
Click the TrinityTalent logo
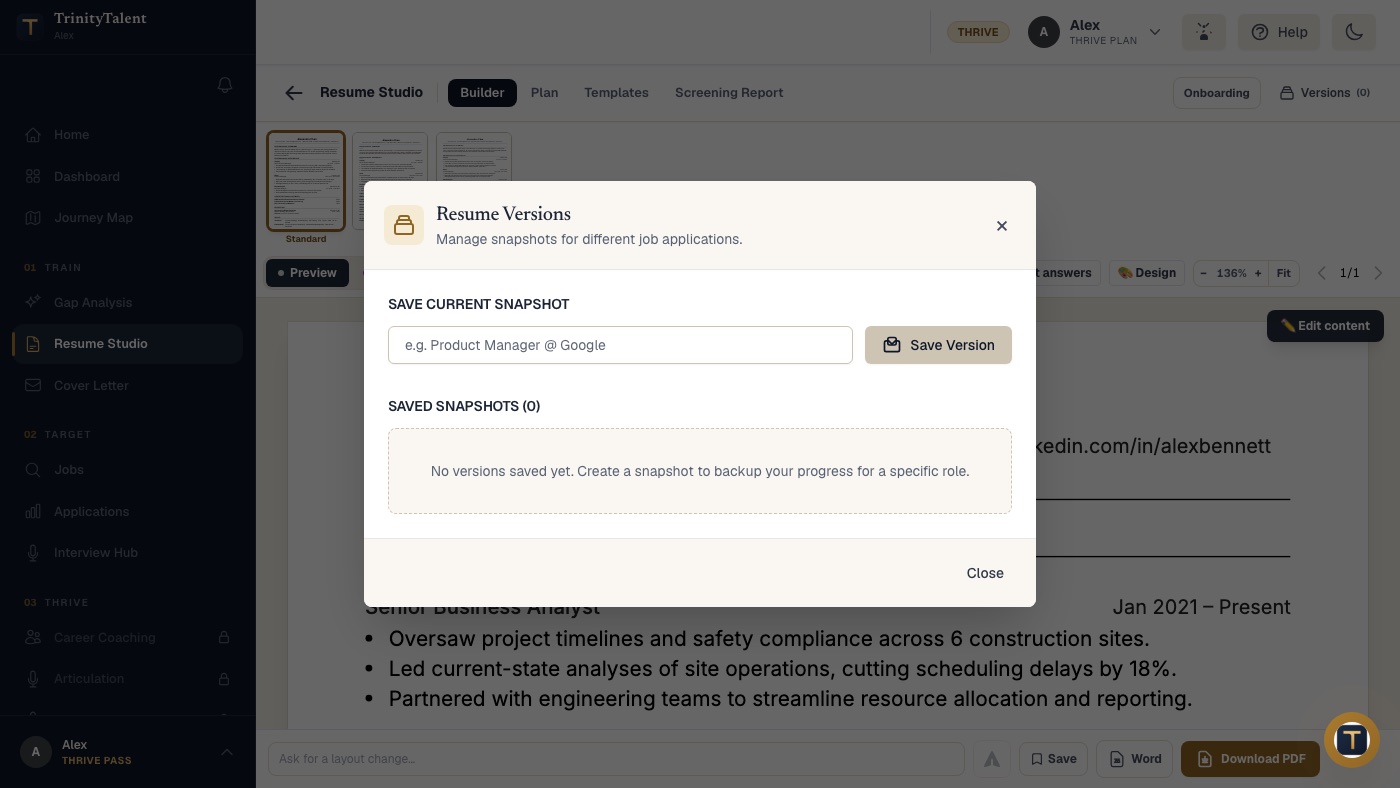[x=30, y=27]
